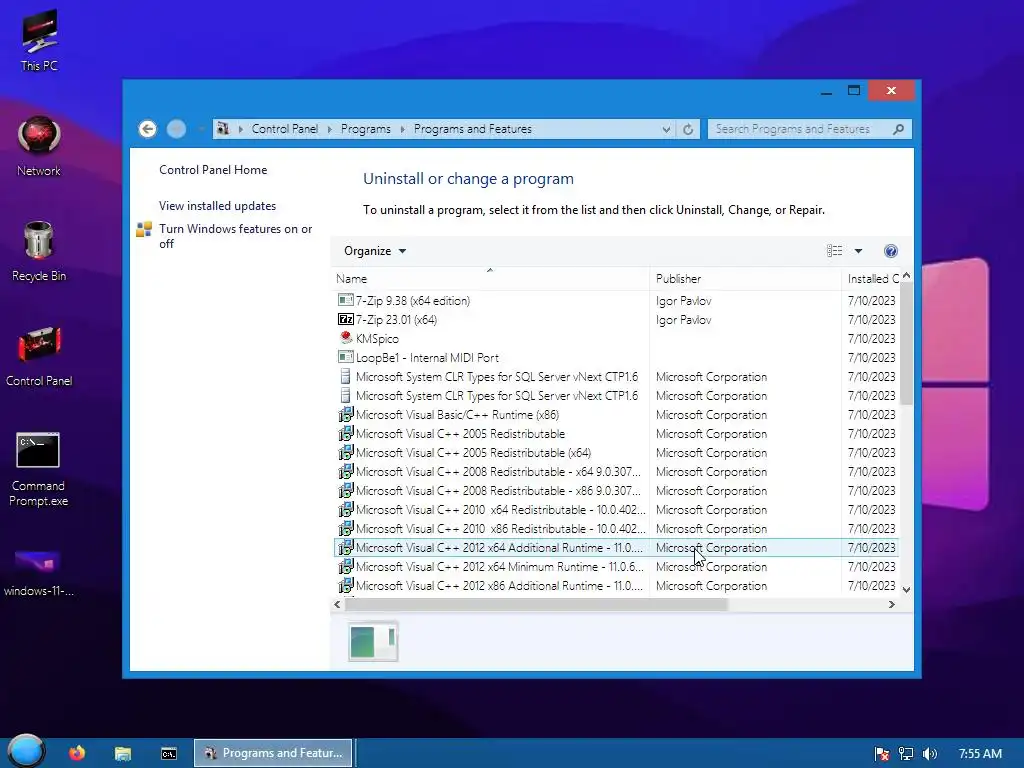
Task: Click the vertical scrollbar thumb
Action: tap(906, 344)
